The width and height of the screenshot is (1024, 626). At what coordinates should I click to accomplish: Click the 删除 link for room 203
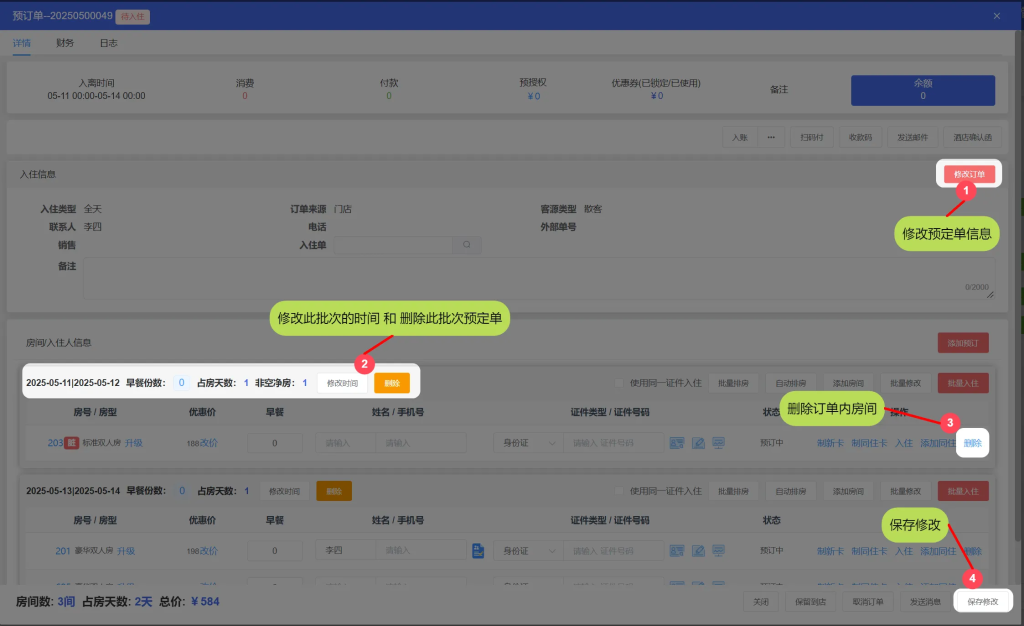click(972, 443)
